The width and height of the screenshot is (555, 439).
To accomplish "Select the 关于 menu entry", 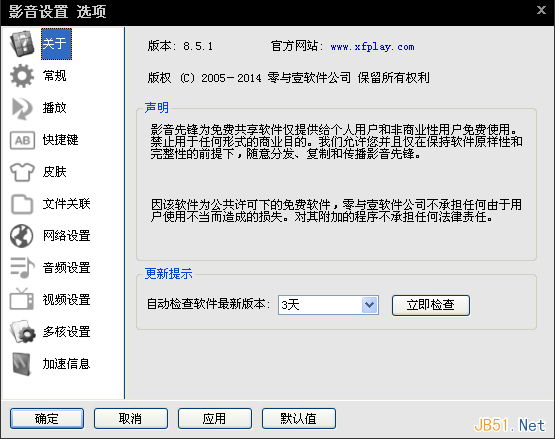I will [x=56, y=44].
